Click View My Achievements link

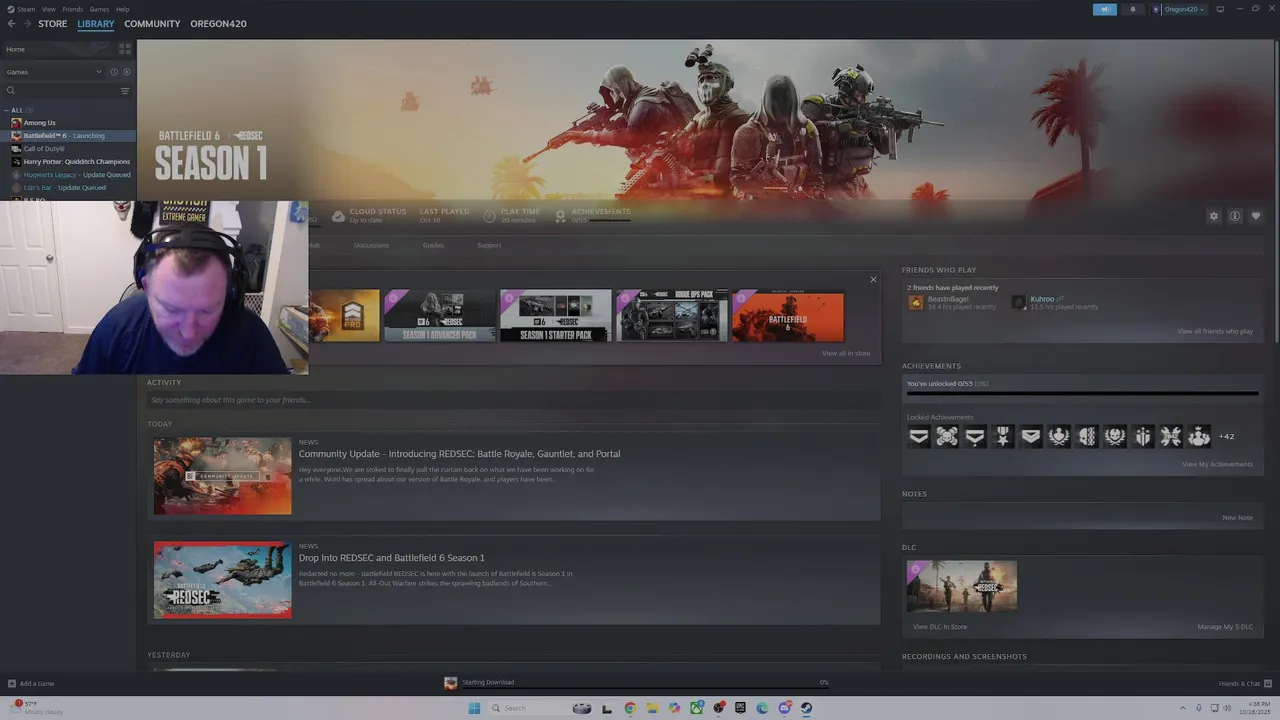[1217, 464]
